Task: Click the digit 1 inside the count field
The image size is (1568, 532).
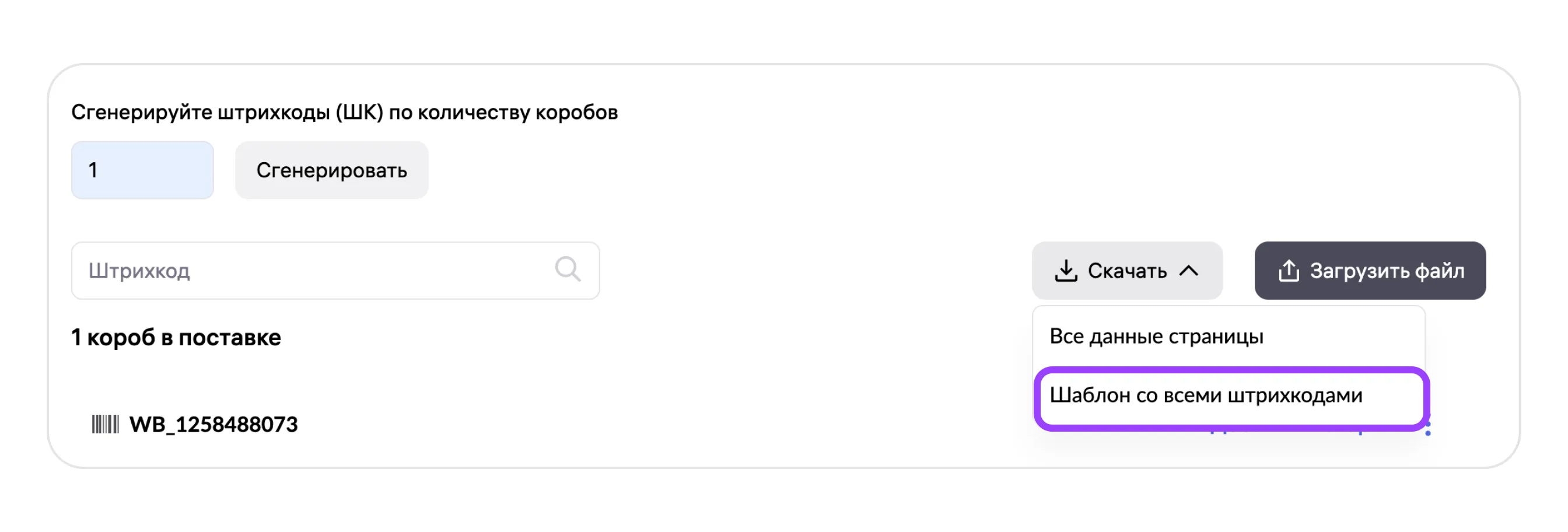Action: coord(93,170)
